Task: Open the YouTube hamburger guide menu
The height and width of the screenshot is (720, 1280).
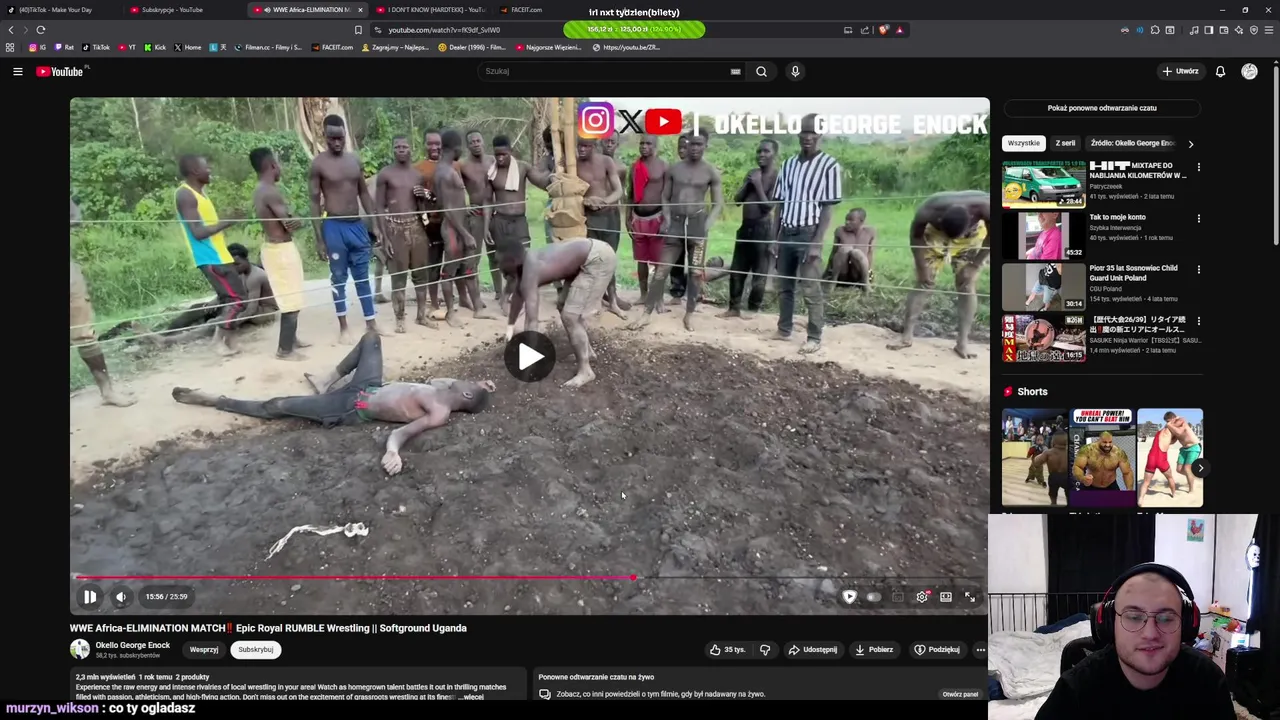Action: click(x=17, y=71)
